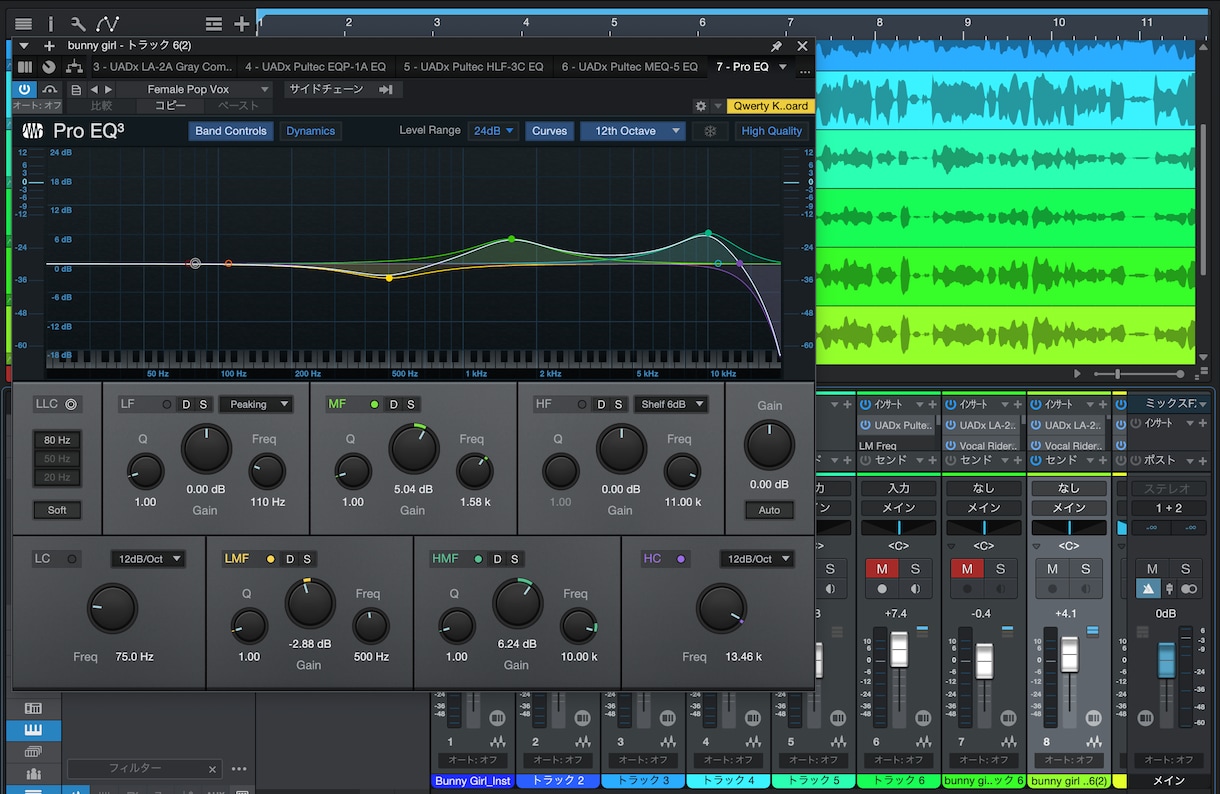
Task: Open the gear settings icon near Qwerty Keyboard
Action: (703, 106)
